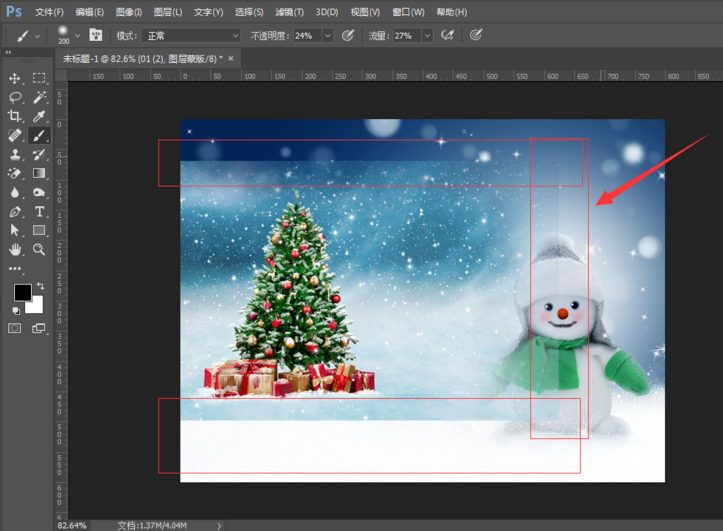This screenshot has width=723, height=531.
Task: Open the 滤镜(T) menu
Action: click(x=289, y=12)
